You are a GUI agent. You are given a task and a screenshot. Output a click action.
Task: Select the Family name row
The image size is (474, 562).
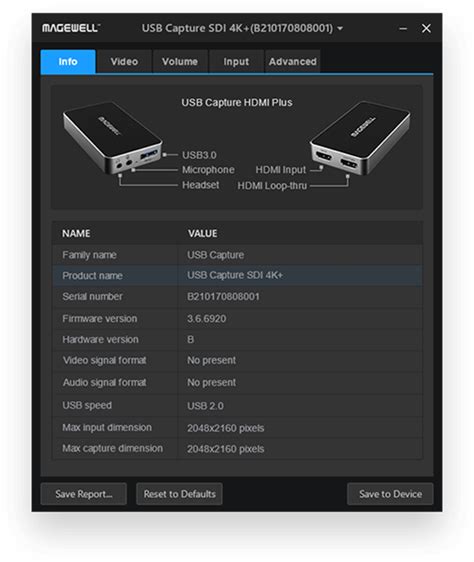click(237, 255)
